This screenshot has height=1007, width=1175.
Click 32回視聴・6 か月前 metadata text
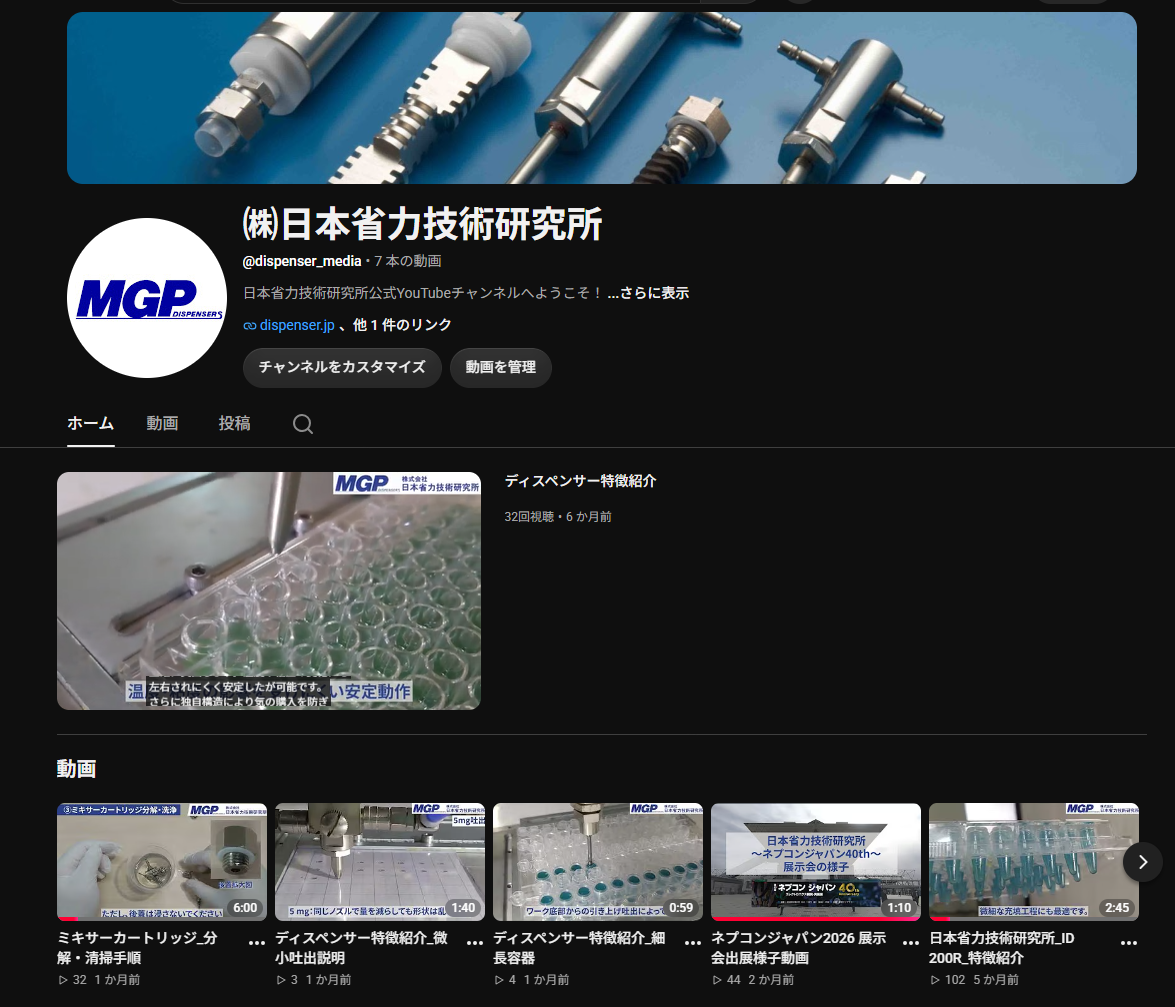558,517
